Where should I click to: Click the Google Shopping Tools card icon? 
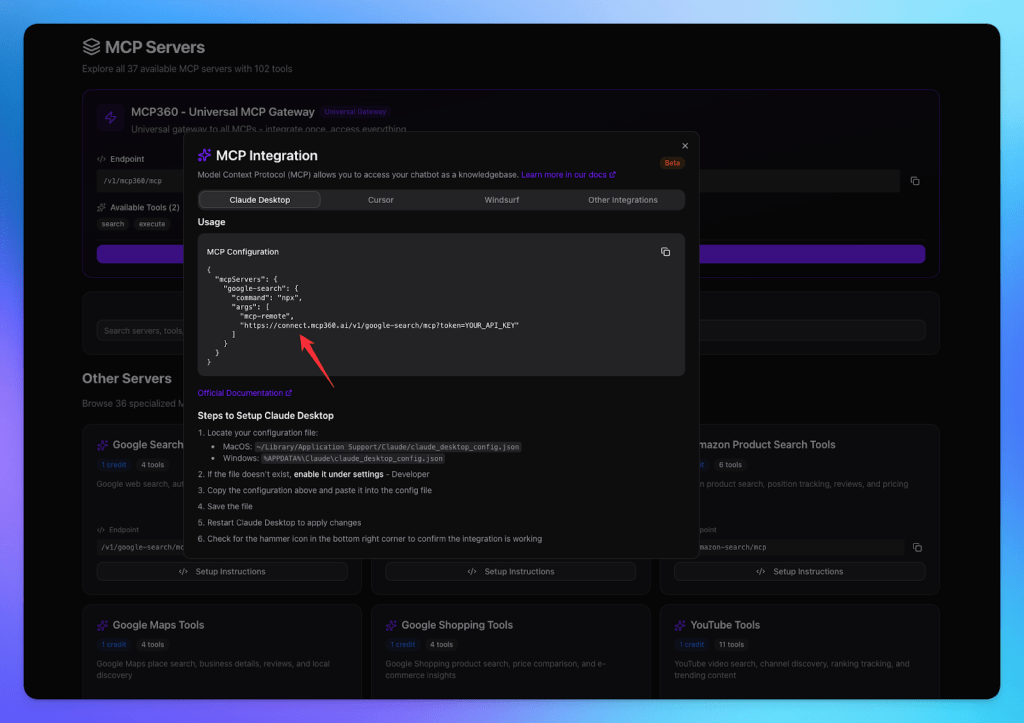coord(390,624)
